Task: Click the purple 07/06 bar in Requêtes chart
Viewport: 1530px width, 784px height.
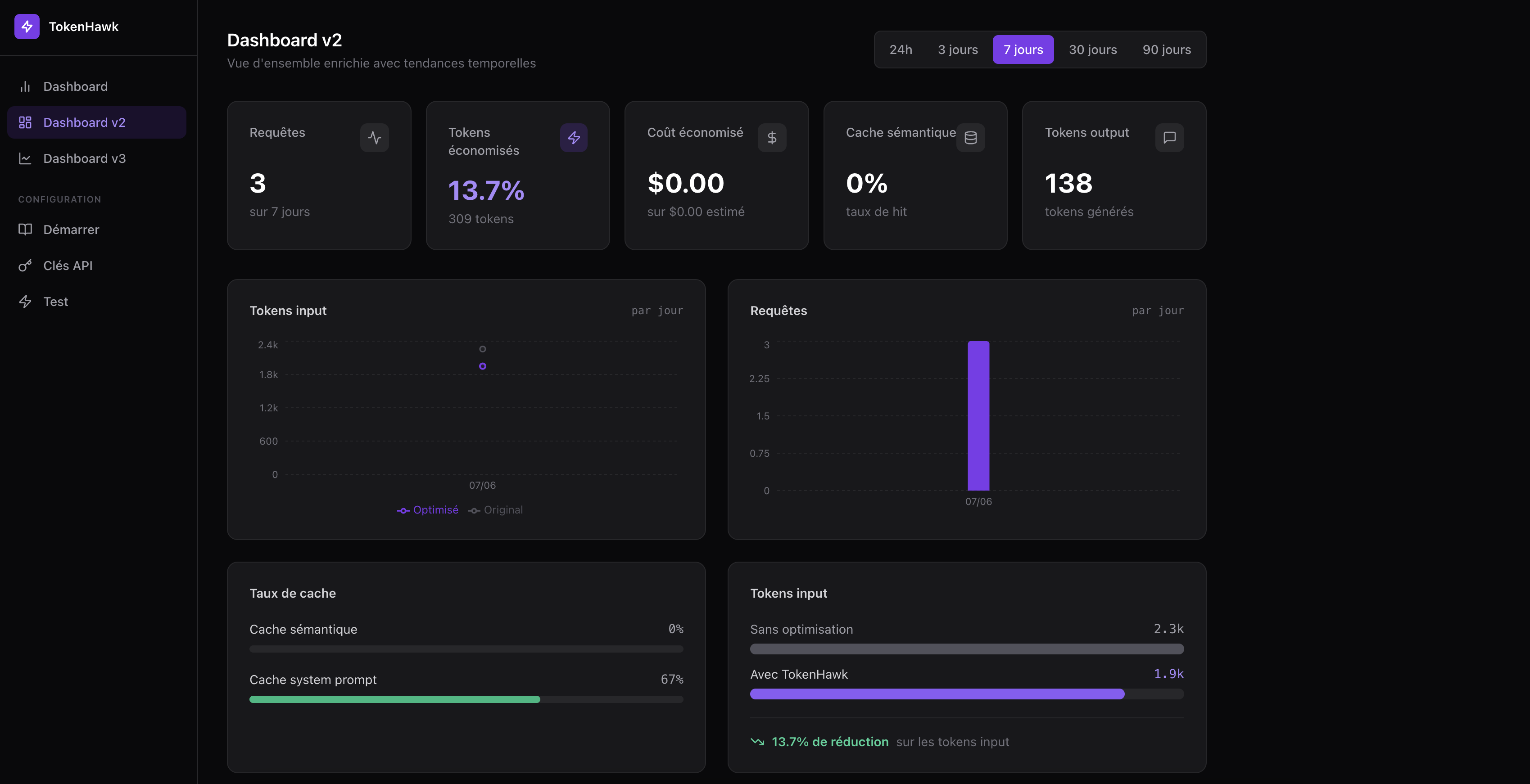Action: pos(978,415)
